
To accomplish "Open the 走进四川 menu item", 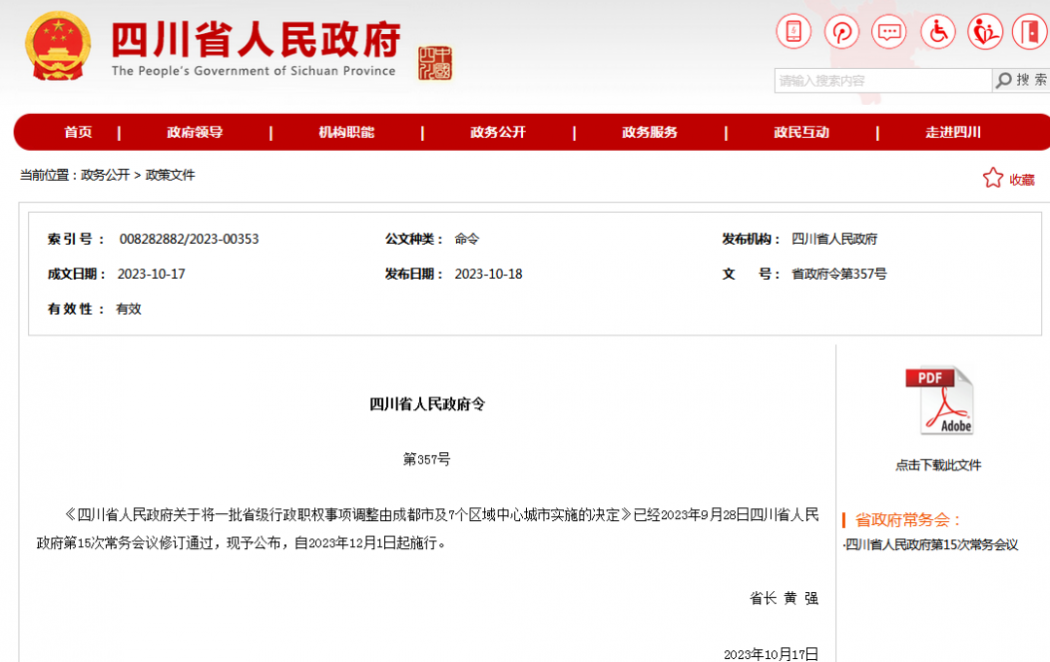I will [953, 132].
